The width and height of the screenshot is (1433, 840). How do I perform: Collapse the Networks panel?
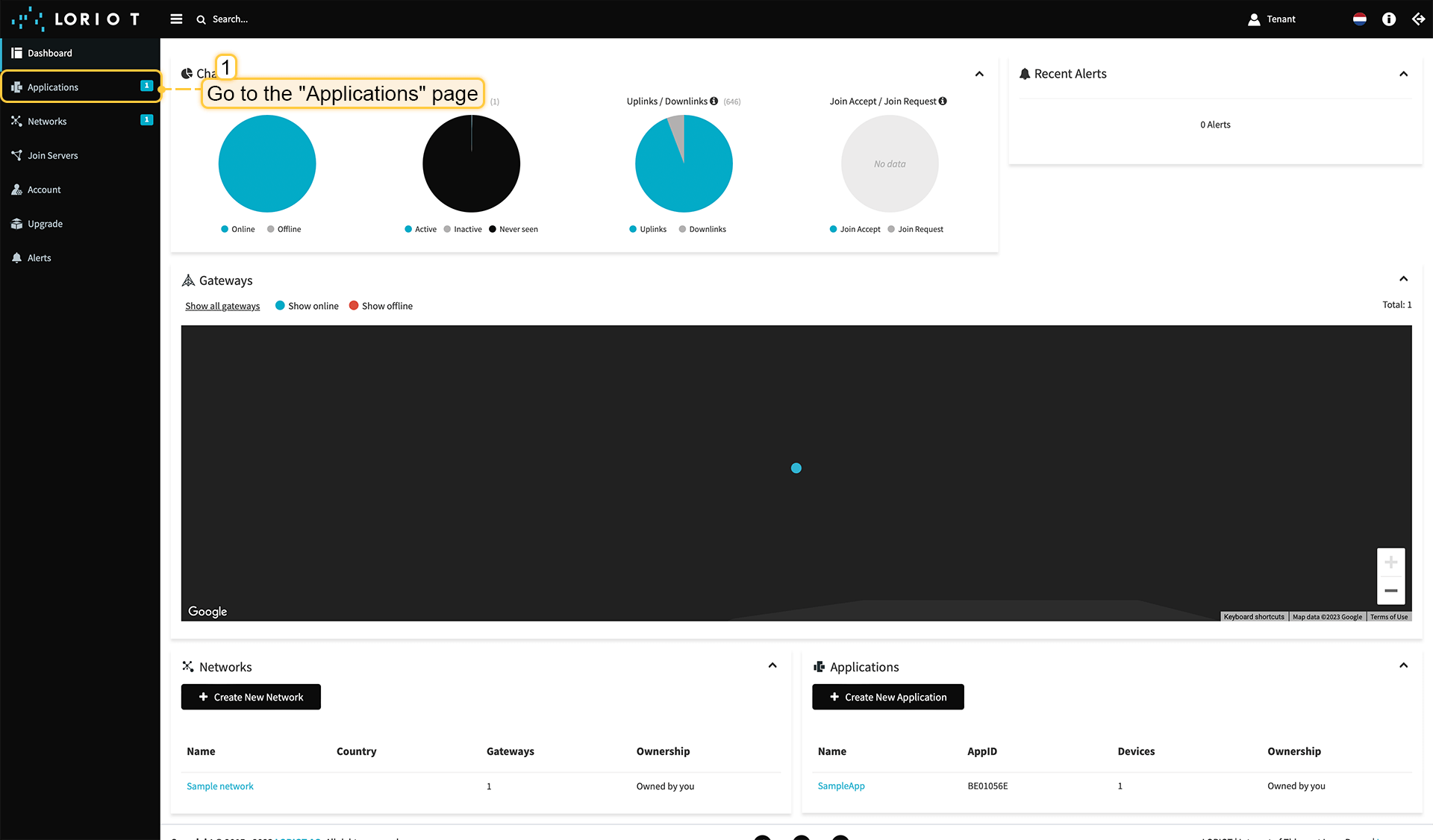point(772,665)
